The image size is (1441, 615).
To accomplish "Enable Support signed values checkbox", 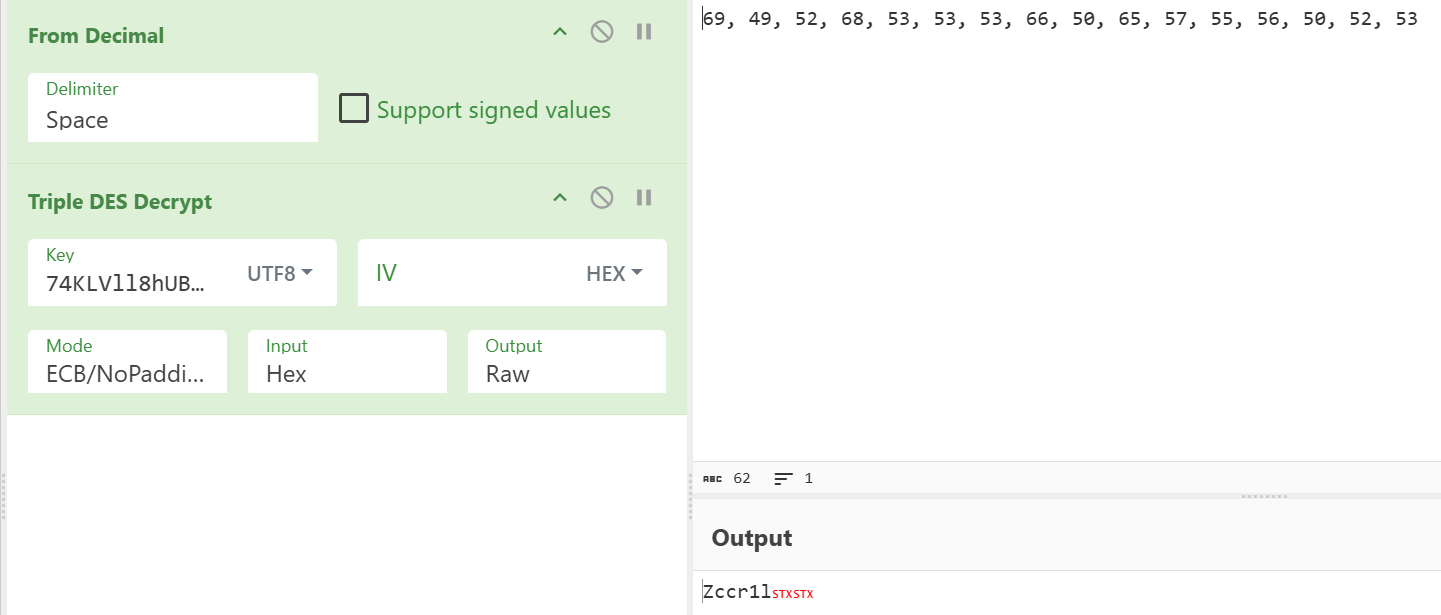I will (354, 108).
